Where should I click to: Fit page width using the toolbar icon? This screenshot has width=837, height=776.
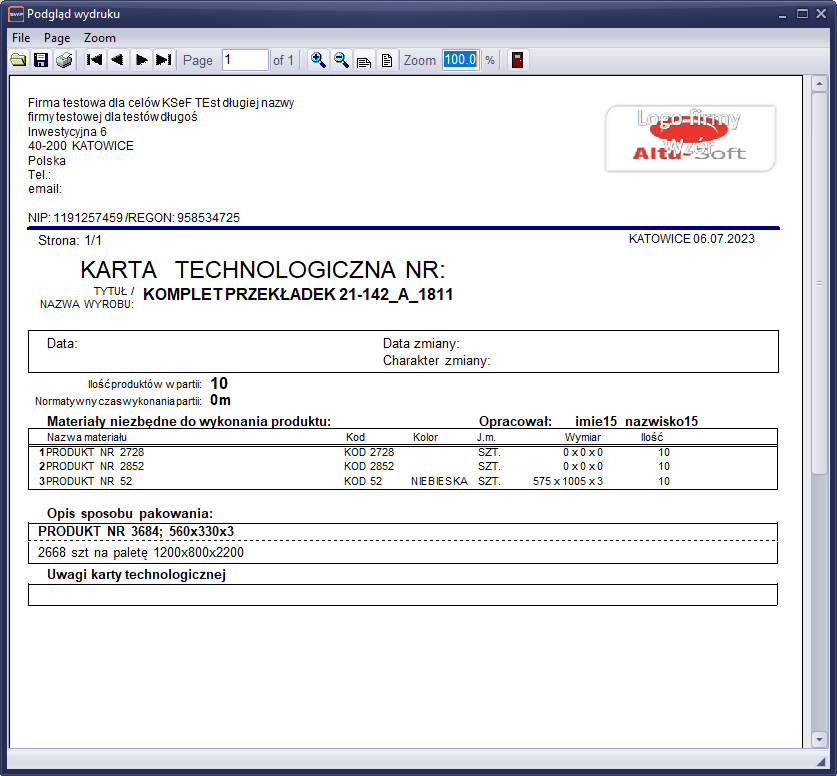pos(364,60)
